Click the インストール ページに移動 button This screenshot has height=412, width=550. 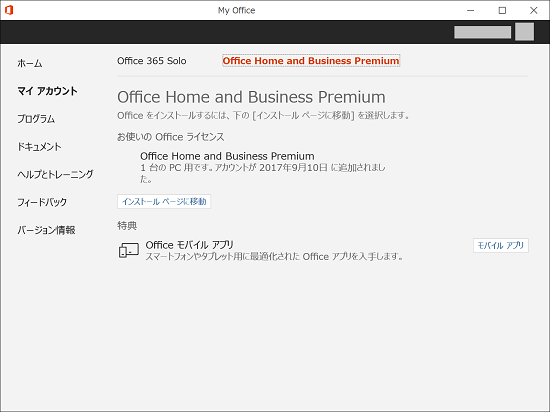point(164,202)
